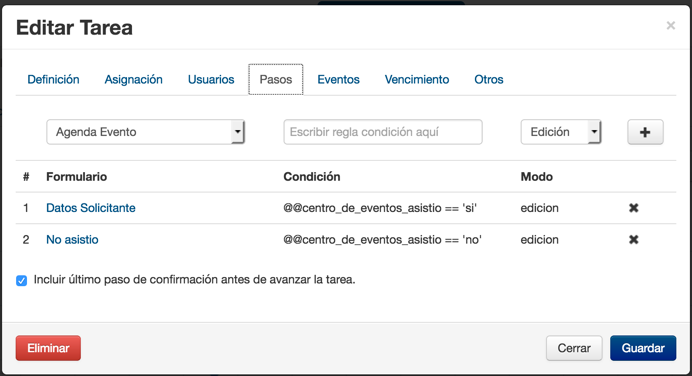
Task: Click the red Eliminar button
Action: point(48,348)
